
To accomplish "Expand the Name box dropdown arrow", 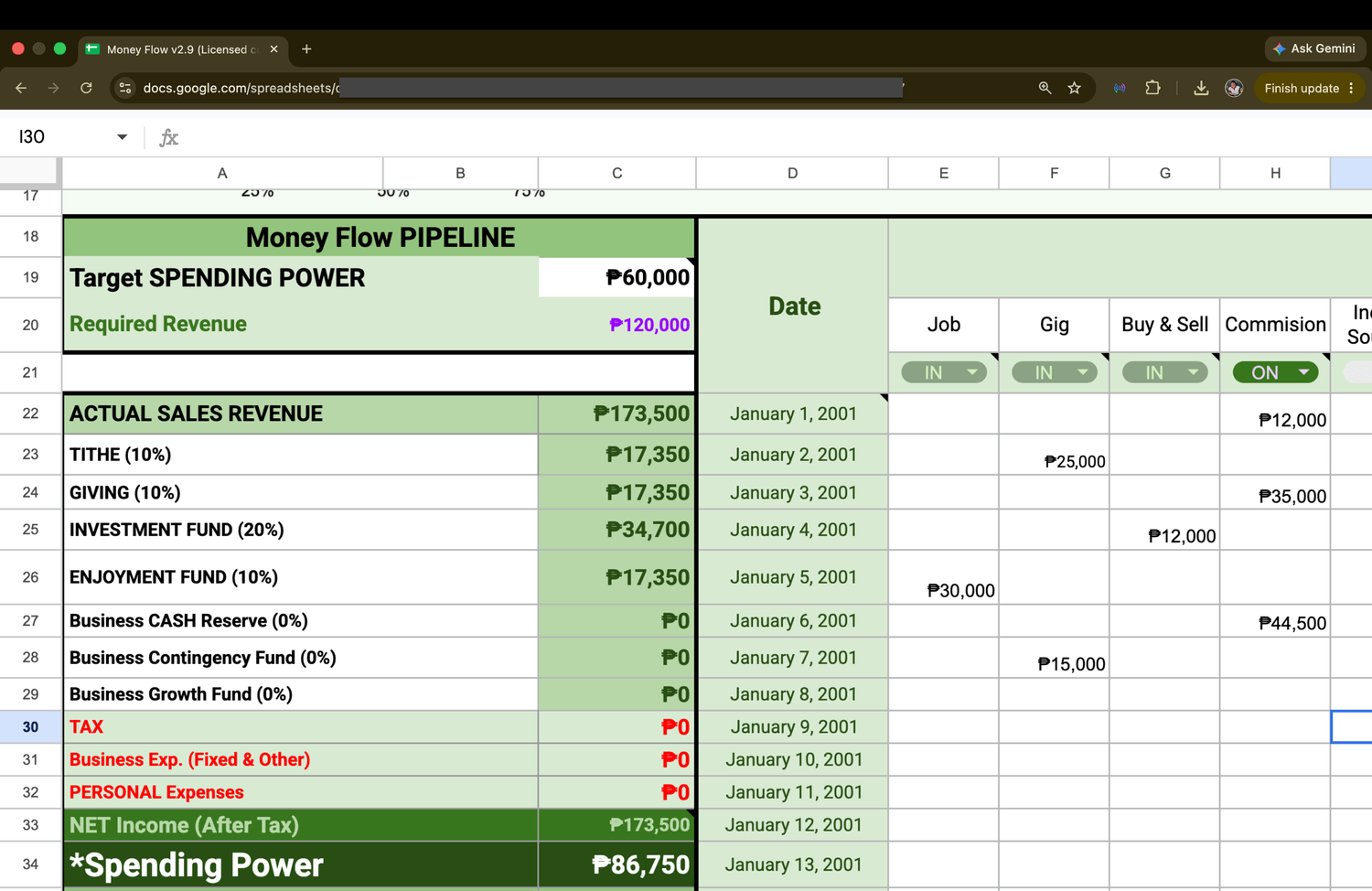I will [122, 137].
